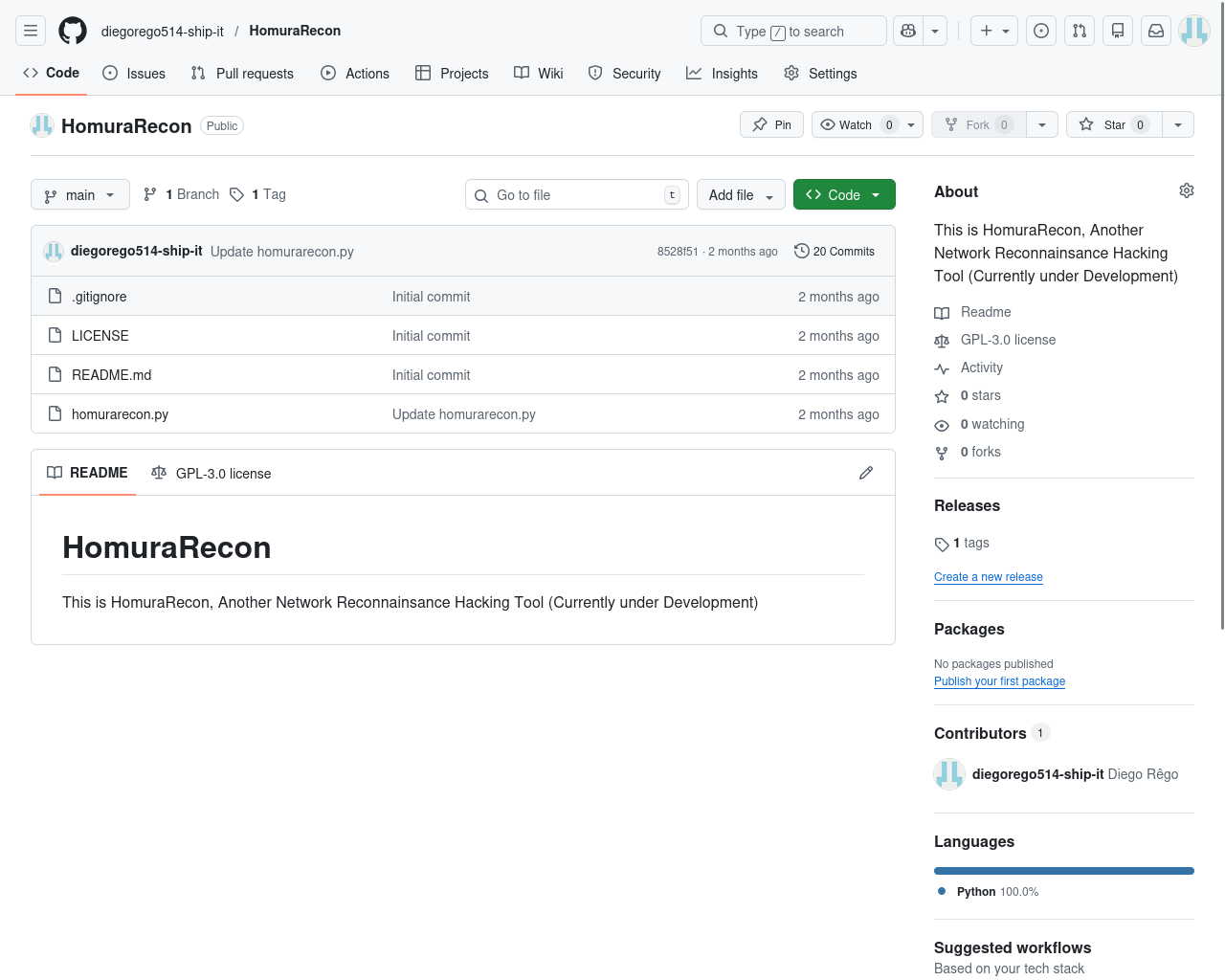This screenshot has width=1225, height=980.
Task: Click the Create a new release link
Action: [988, 577]
